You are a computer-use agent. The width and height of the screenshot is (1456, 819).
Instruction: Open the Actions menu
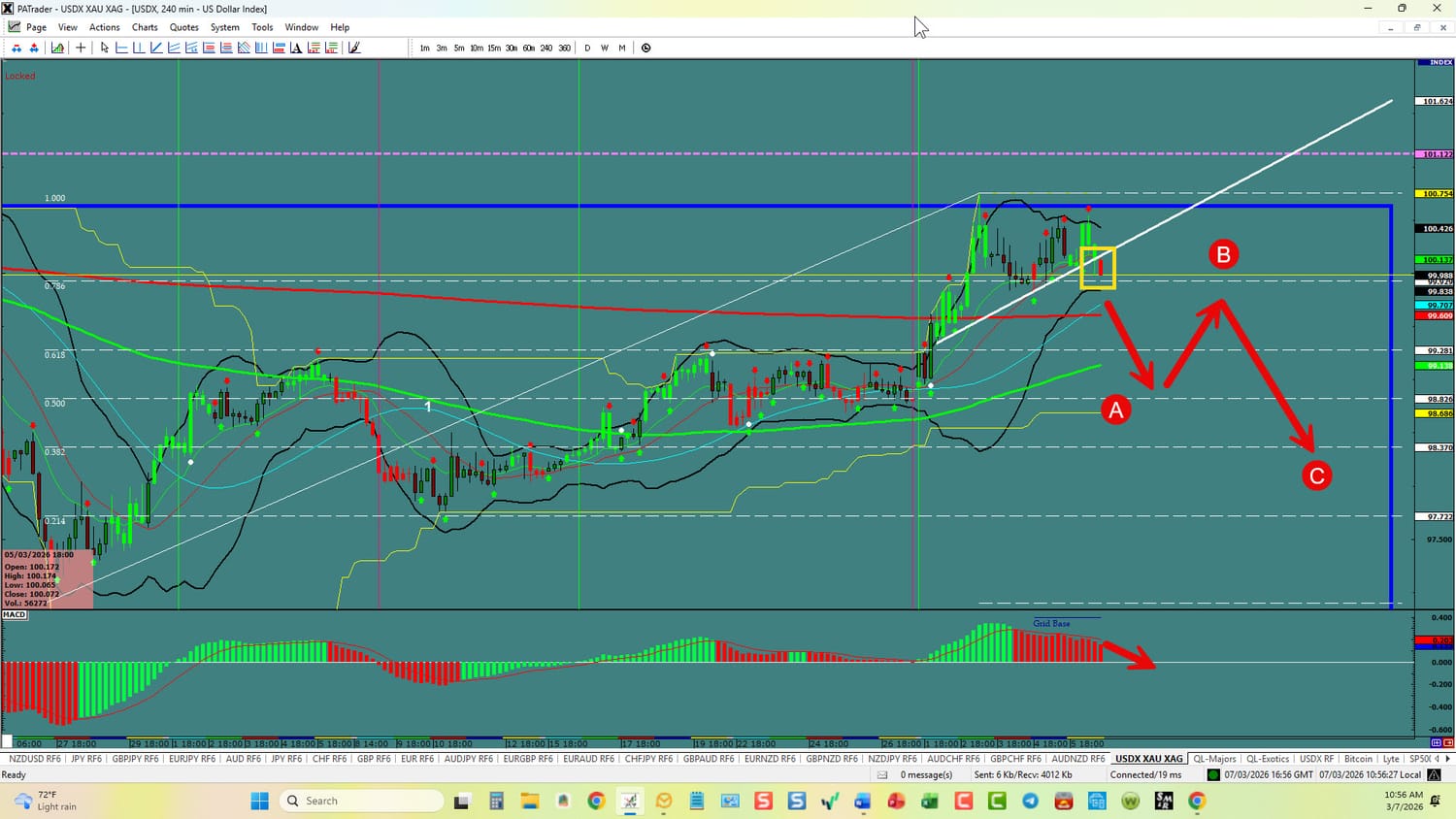(x=105, y=27)
